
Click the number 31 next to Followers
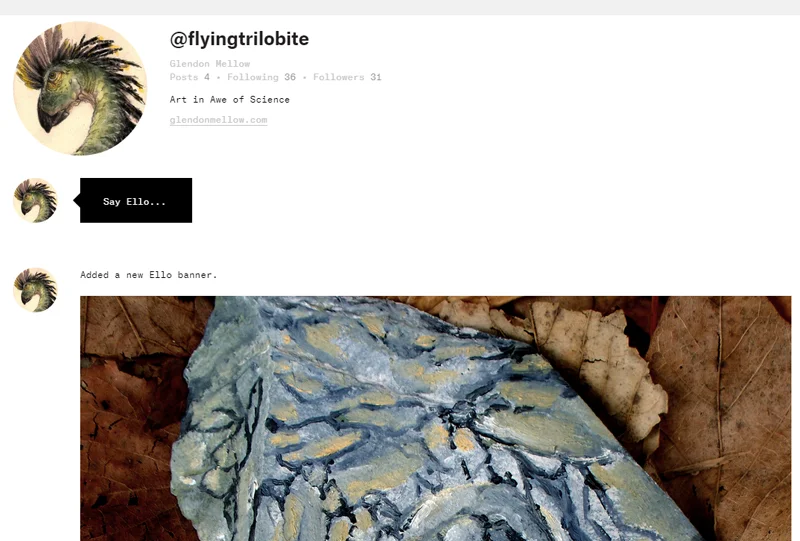tap(376, 77)
